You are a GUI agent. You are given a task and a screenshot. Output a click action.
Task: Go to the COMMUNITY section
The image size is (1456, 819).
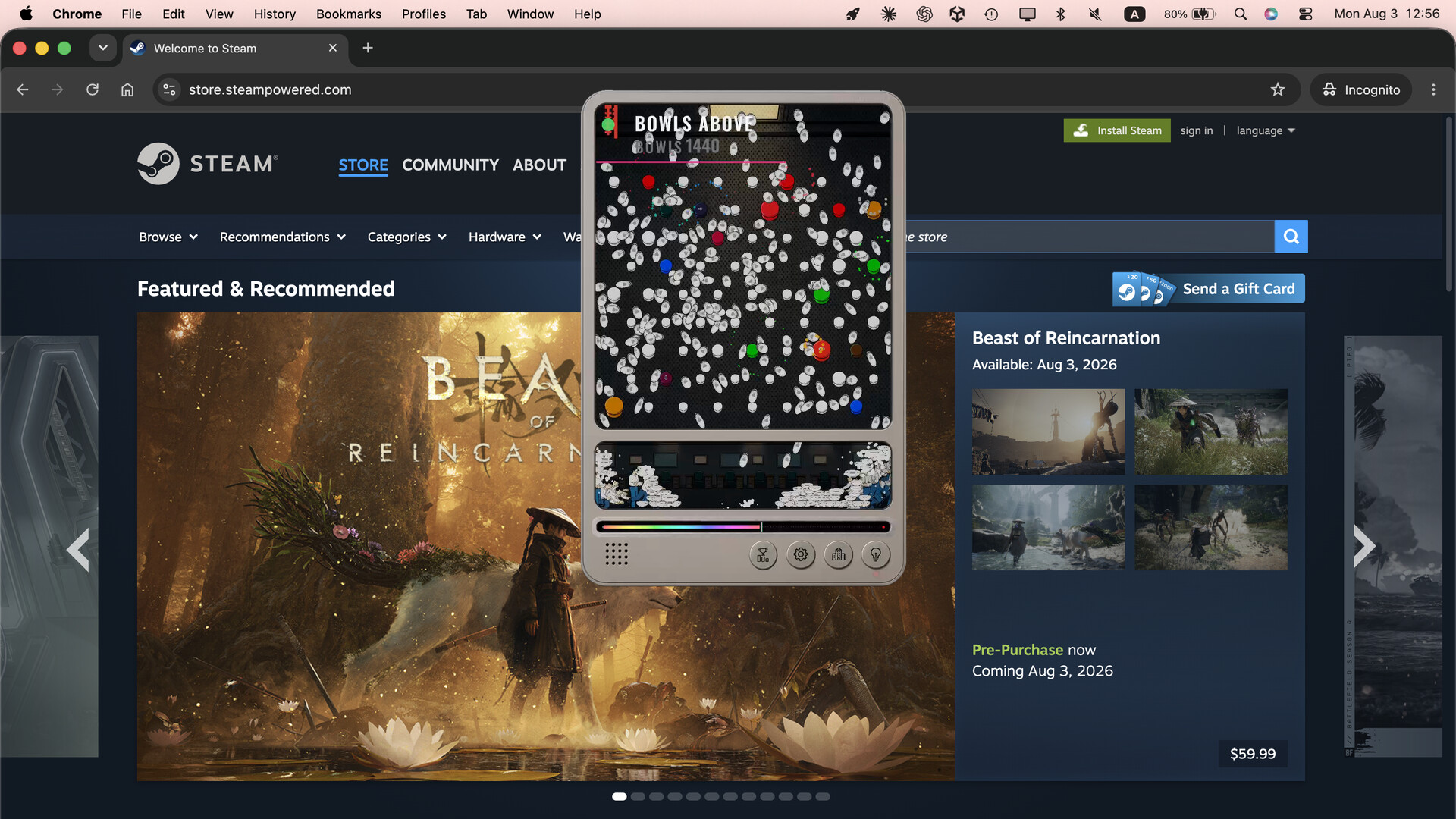(450, 165)
